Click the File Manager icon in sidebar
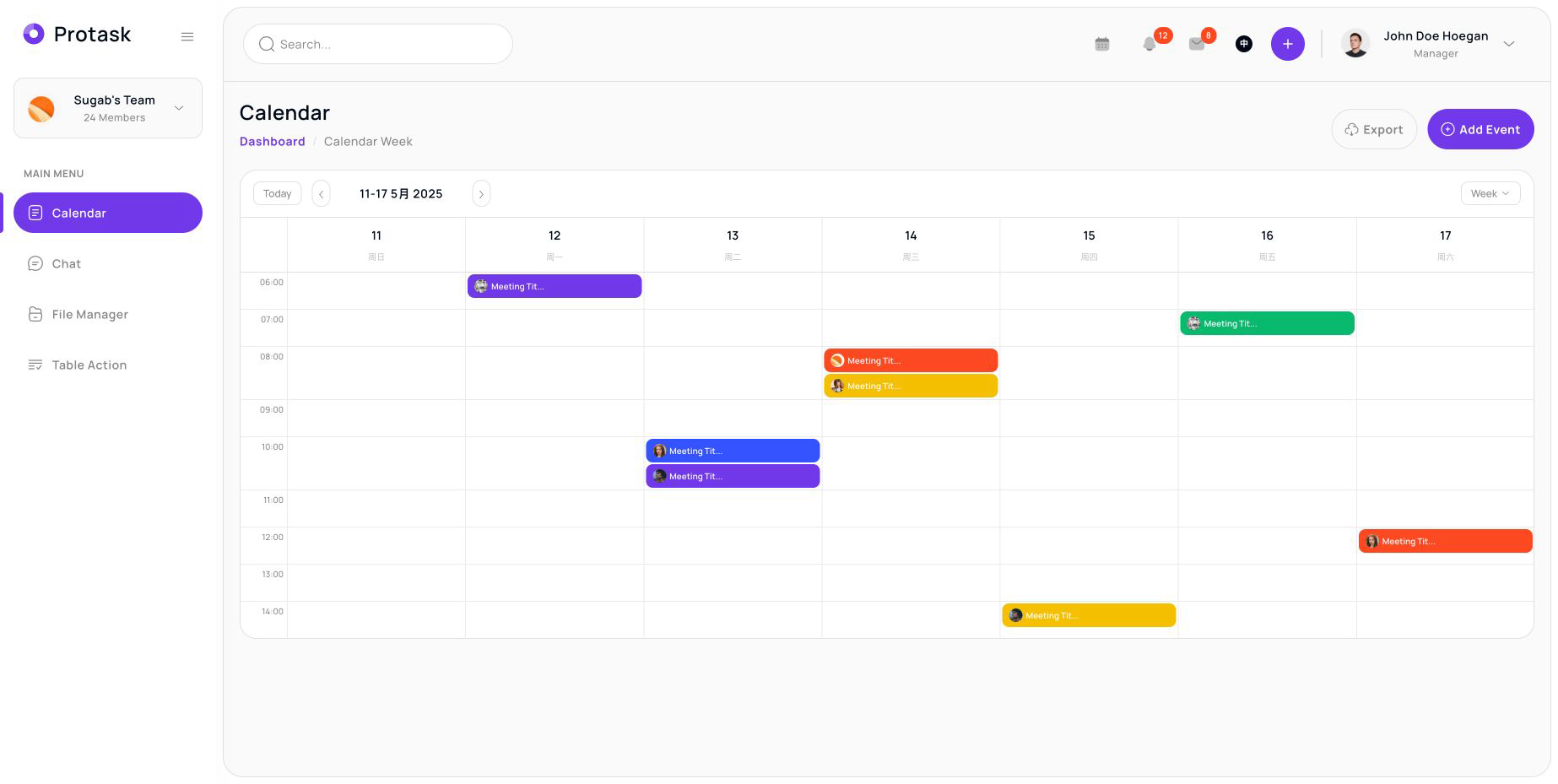 (x=35, y=314)
